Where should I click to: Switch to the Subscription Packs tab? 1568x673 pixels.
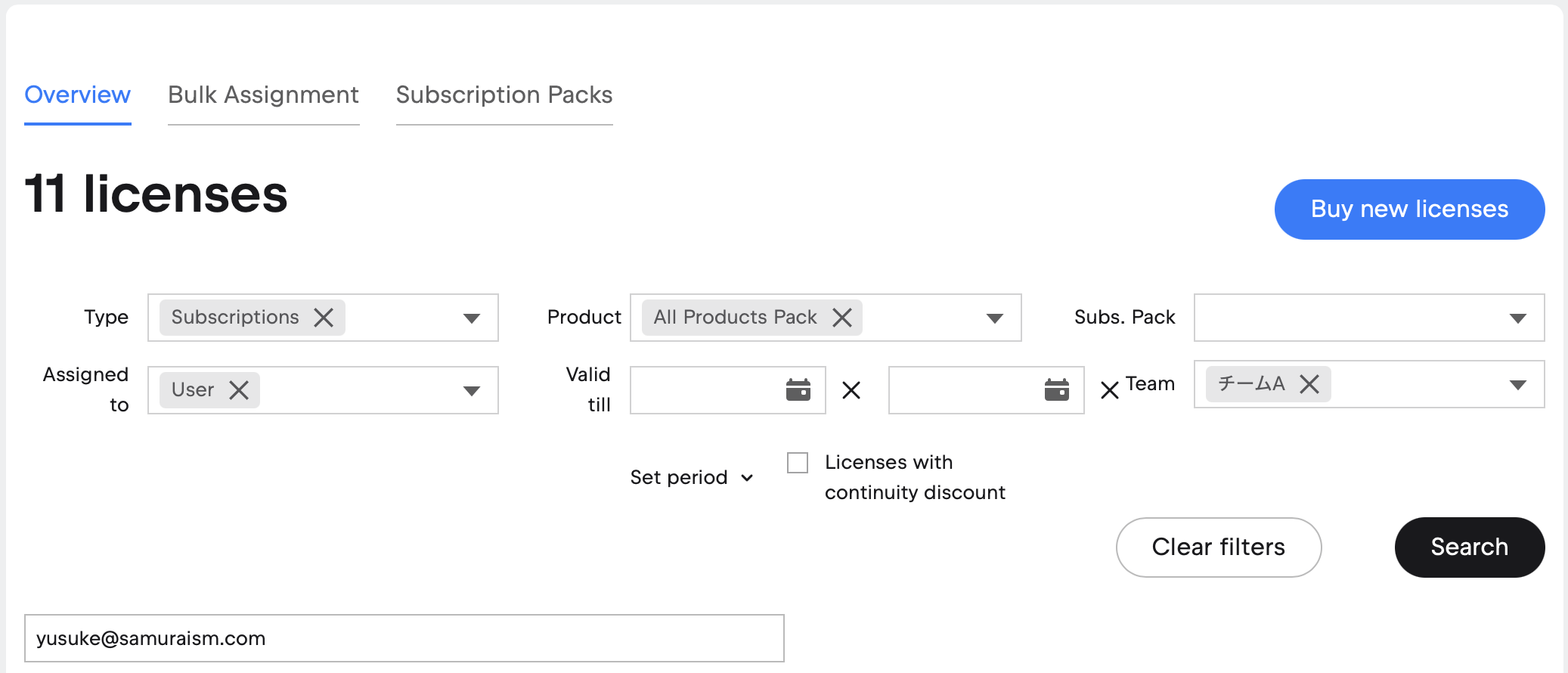click(x=504, y=95)
